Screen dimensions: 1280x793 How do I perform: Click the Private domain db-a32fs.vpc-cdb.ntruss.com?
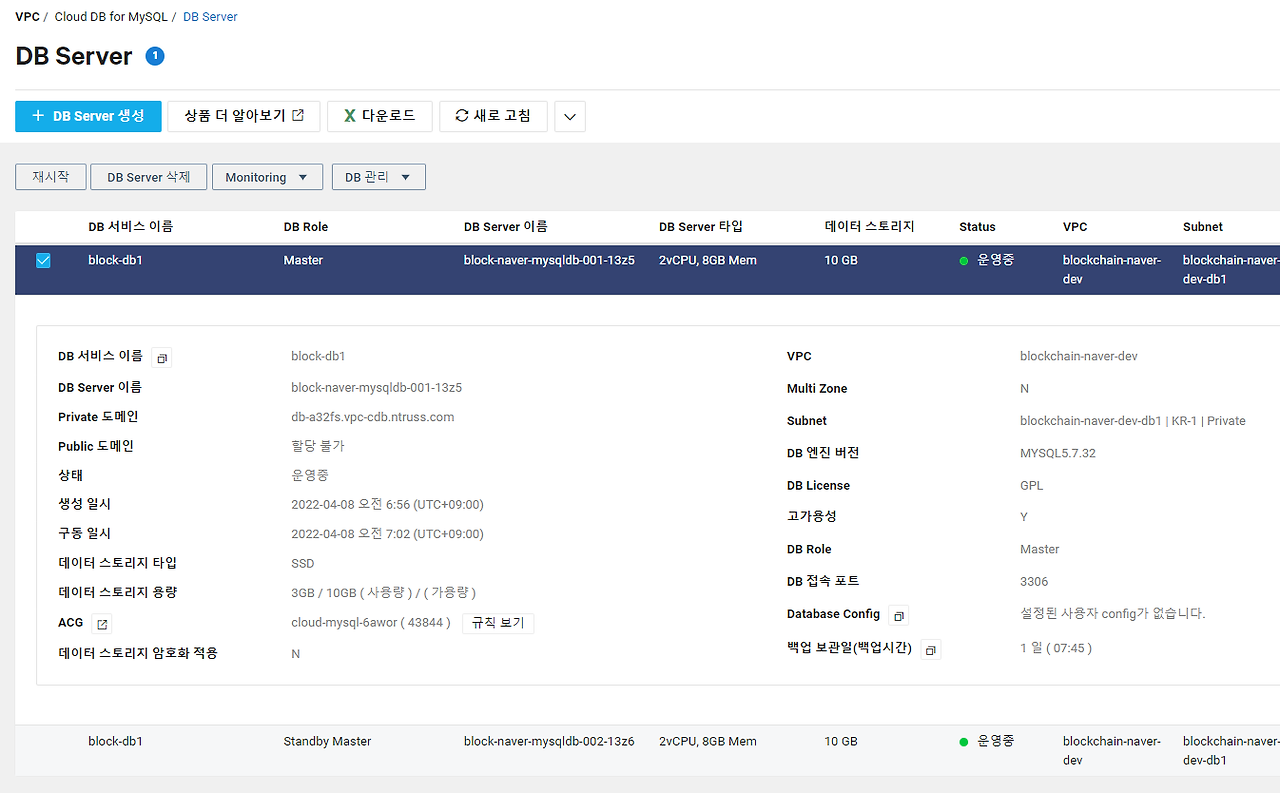coord(373,417)
